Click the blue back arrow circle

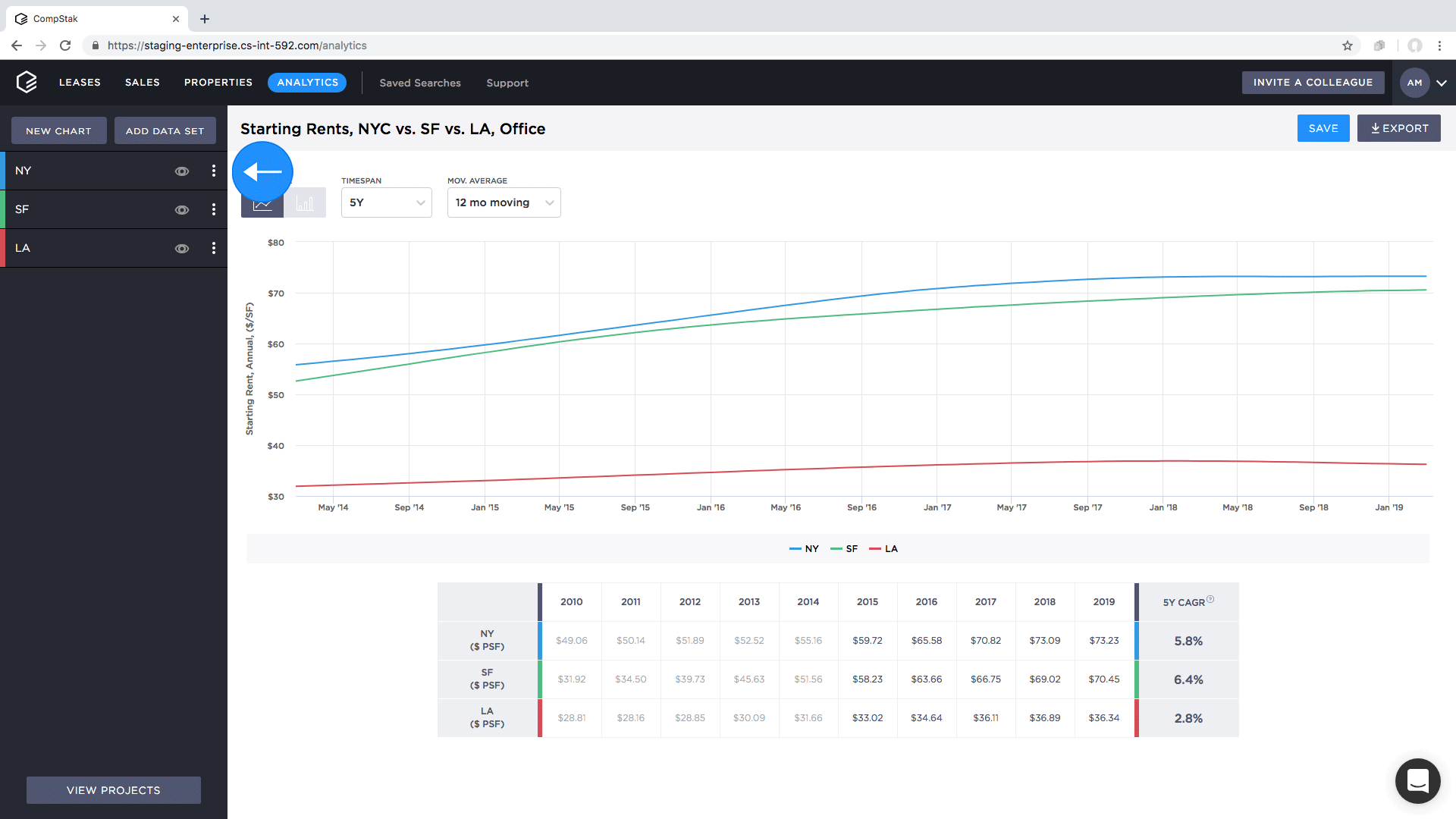click(262, 172)
